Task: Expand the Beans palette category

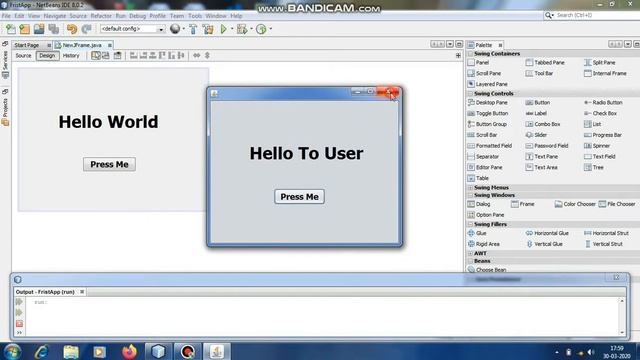Action: tap(471, 261)
